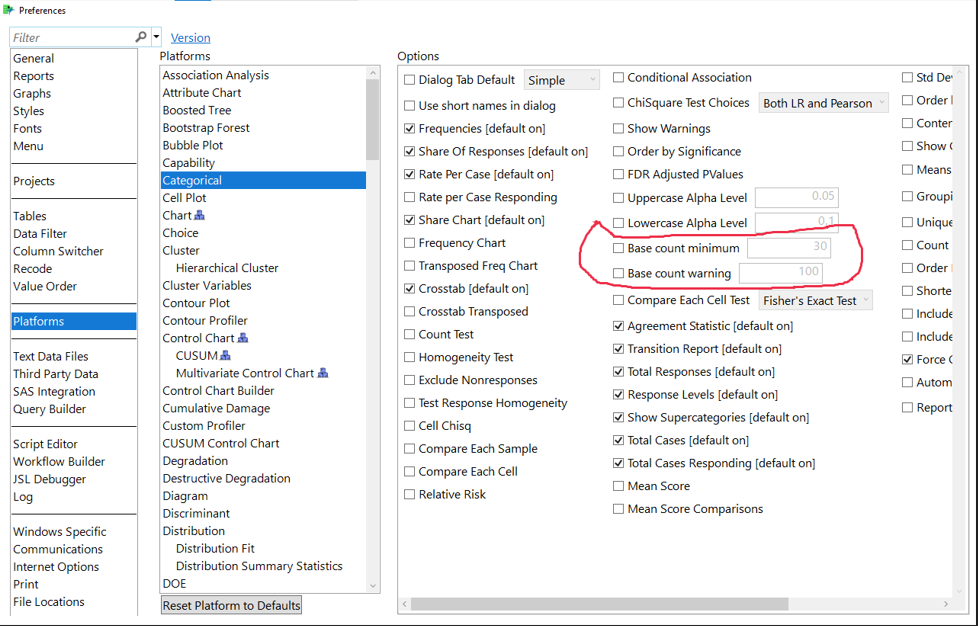Screen dimensions: 978x626
Task: Click the Base count warning value field
Action: [781, 272]
